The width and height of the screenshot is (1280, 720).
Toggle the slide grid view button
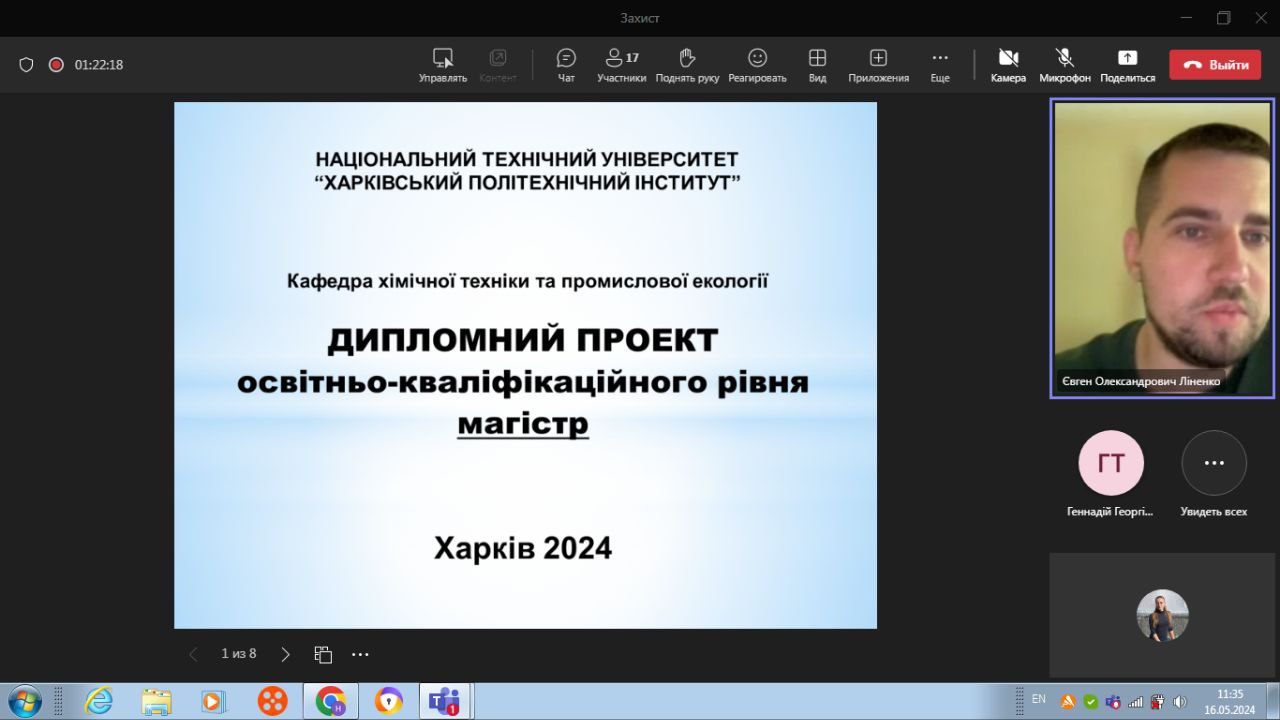pyautogui.click(x=323, y=654)
